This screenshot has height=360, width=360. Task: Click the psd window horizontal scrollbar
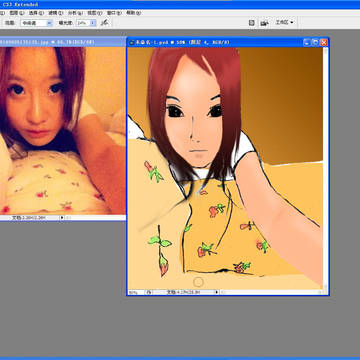(x=271, y=292)
